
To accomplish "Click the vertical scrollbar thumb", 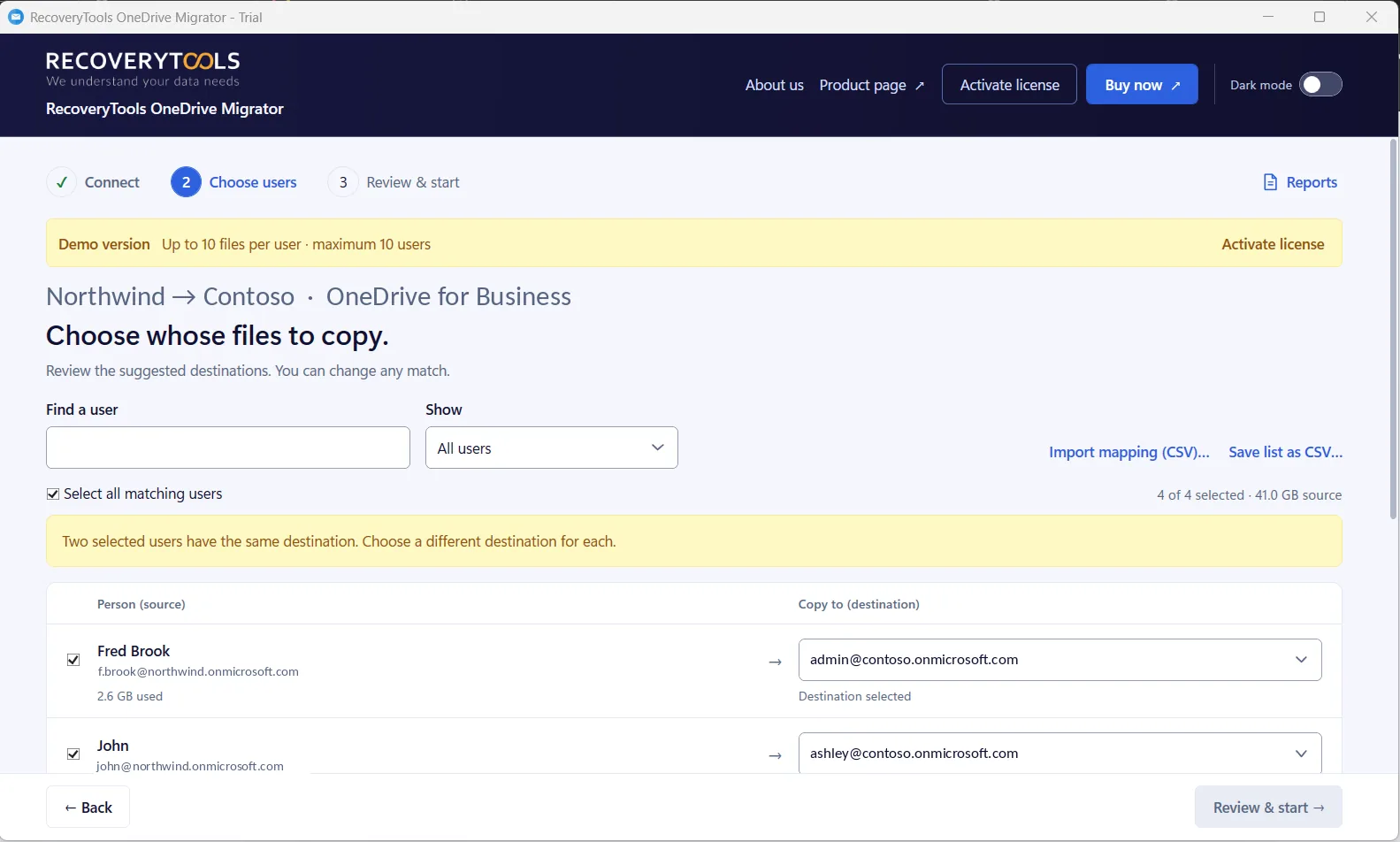I will [1394, 328].
